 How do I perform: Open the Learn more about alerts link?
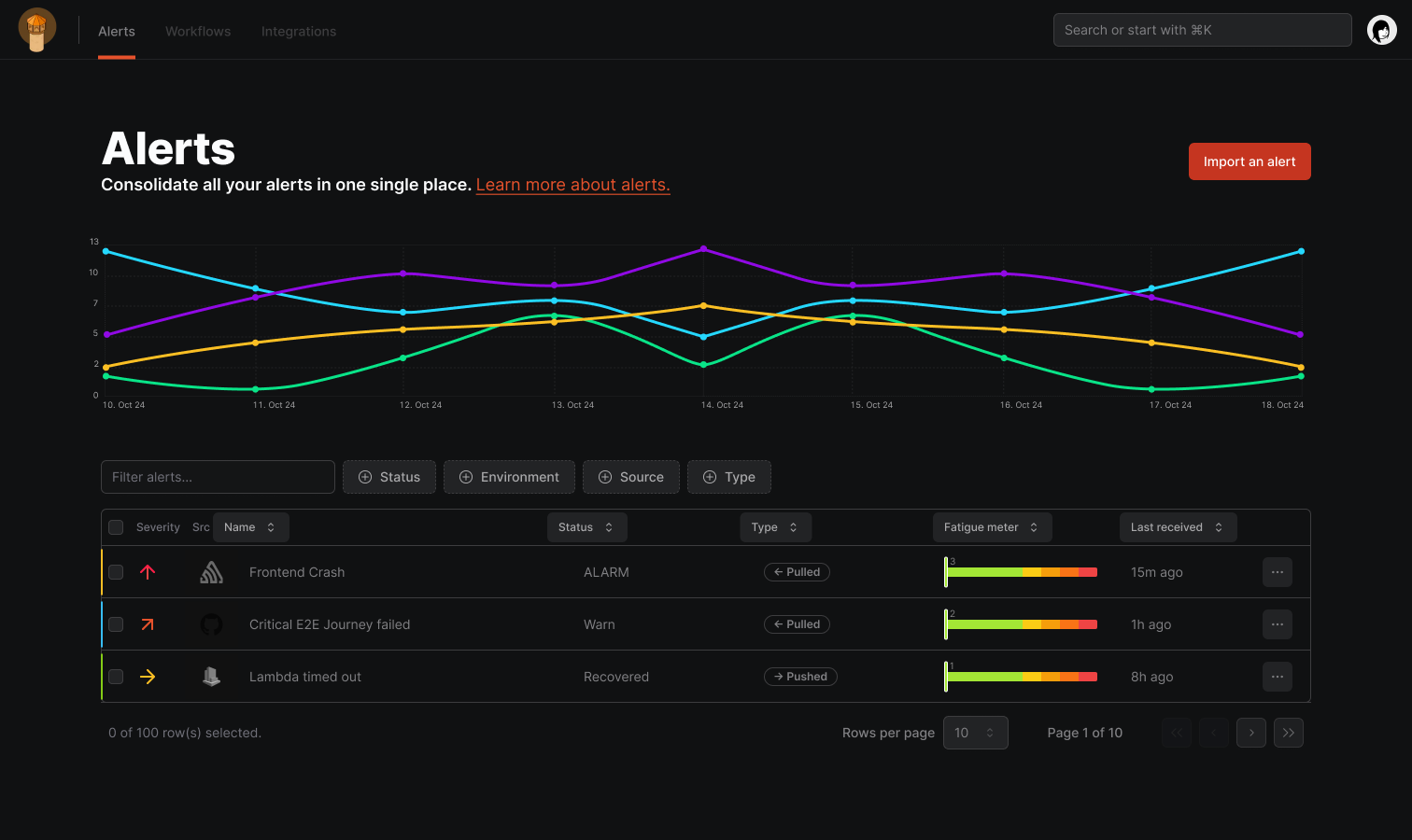coord(572,184)
